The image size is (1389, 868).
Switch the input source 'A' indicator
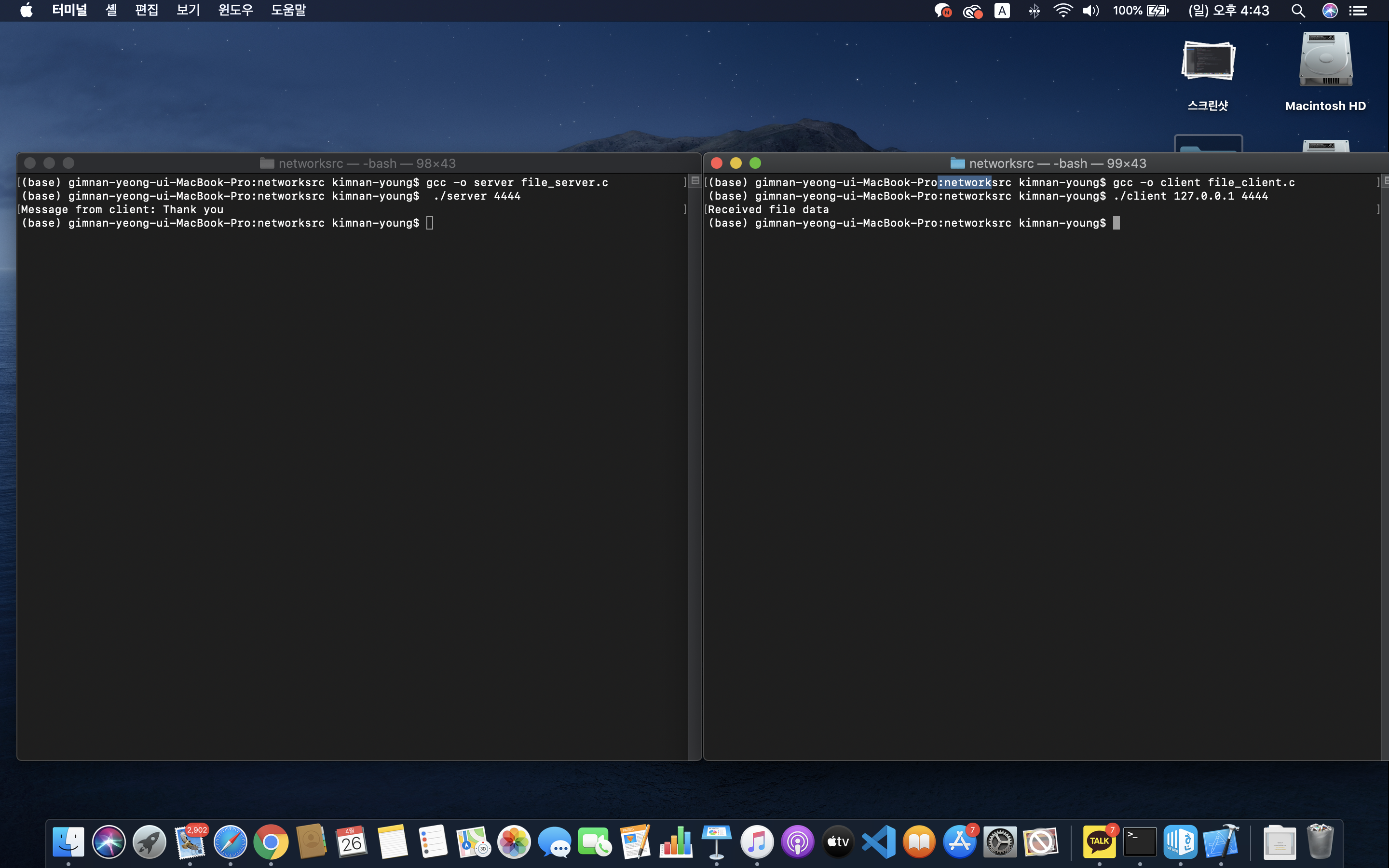[1002, 10]
